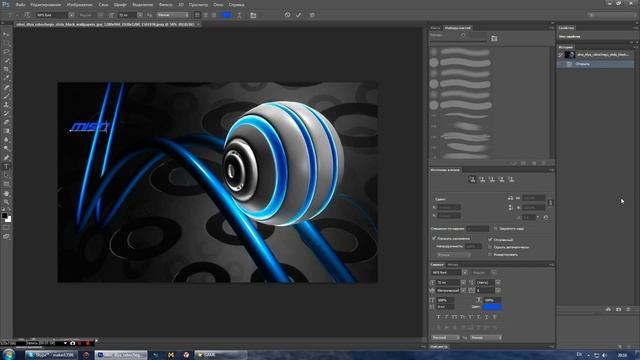This screenshot has width=640, height=360.
Task: Select the Hand tool
Action: [x=6, y=193]
